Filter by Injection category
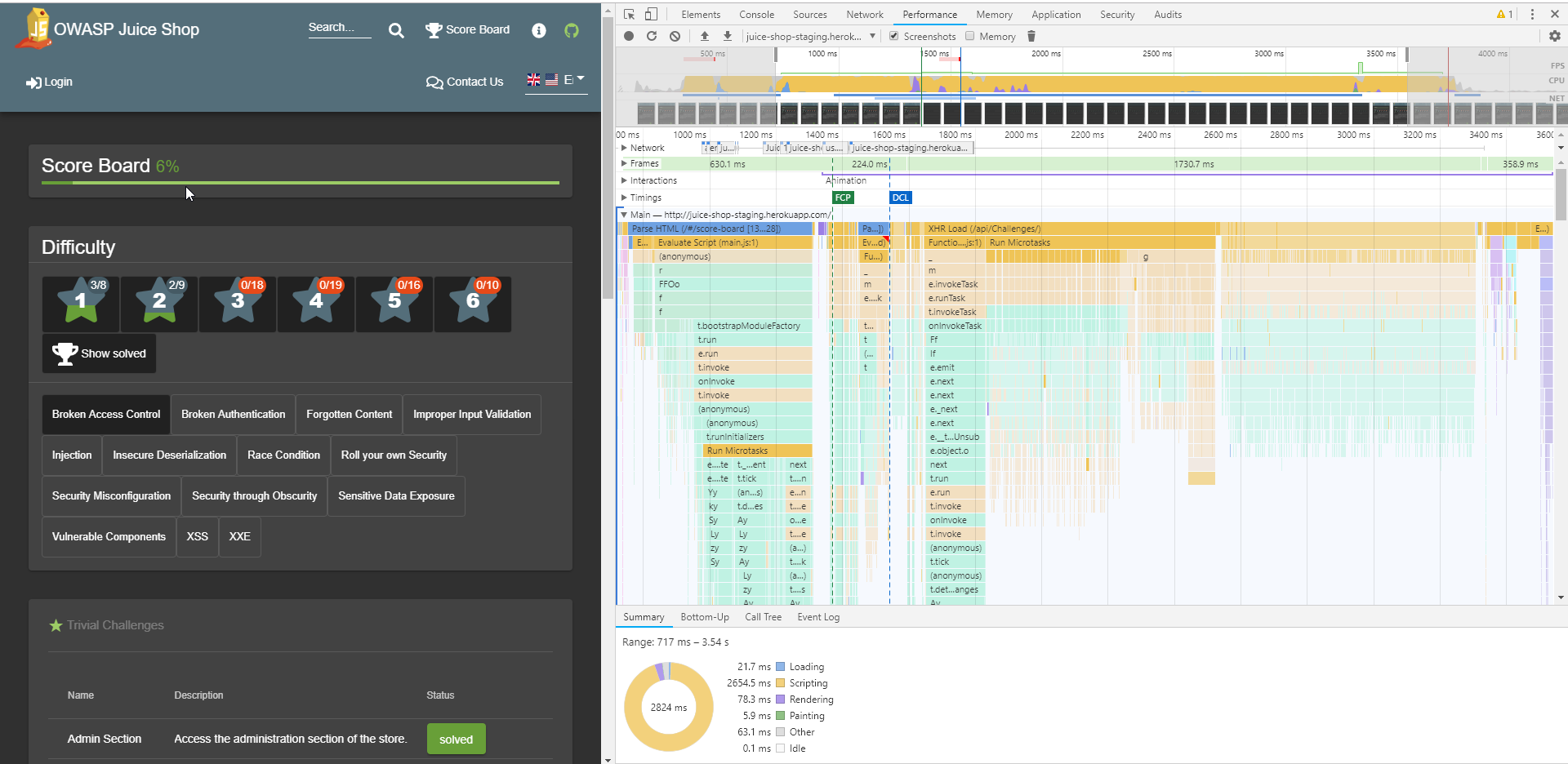The width and height of the screenshot is (1568, 764). (72, 455)
